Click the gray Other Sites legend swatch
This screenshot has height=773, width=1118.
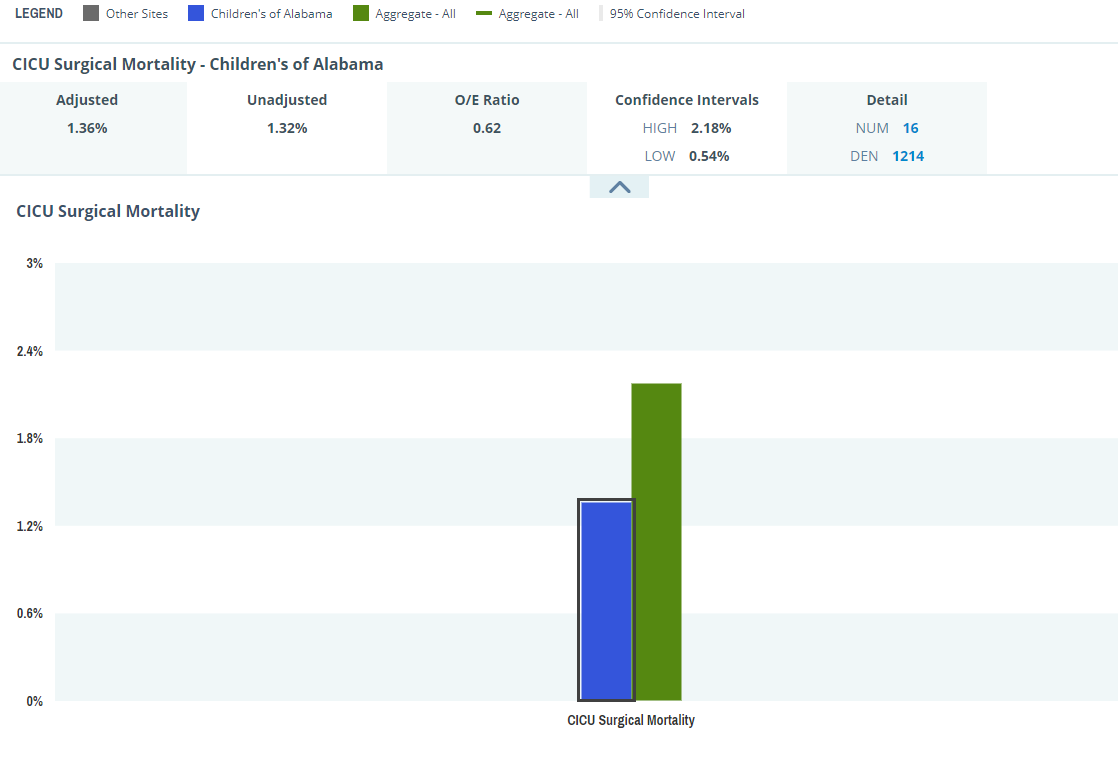[91, 14]
